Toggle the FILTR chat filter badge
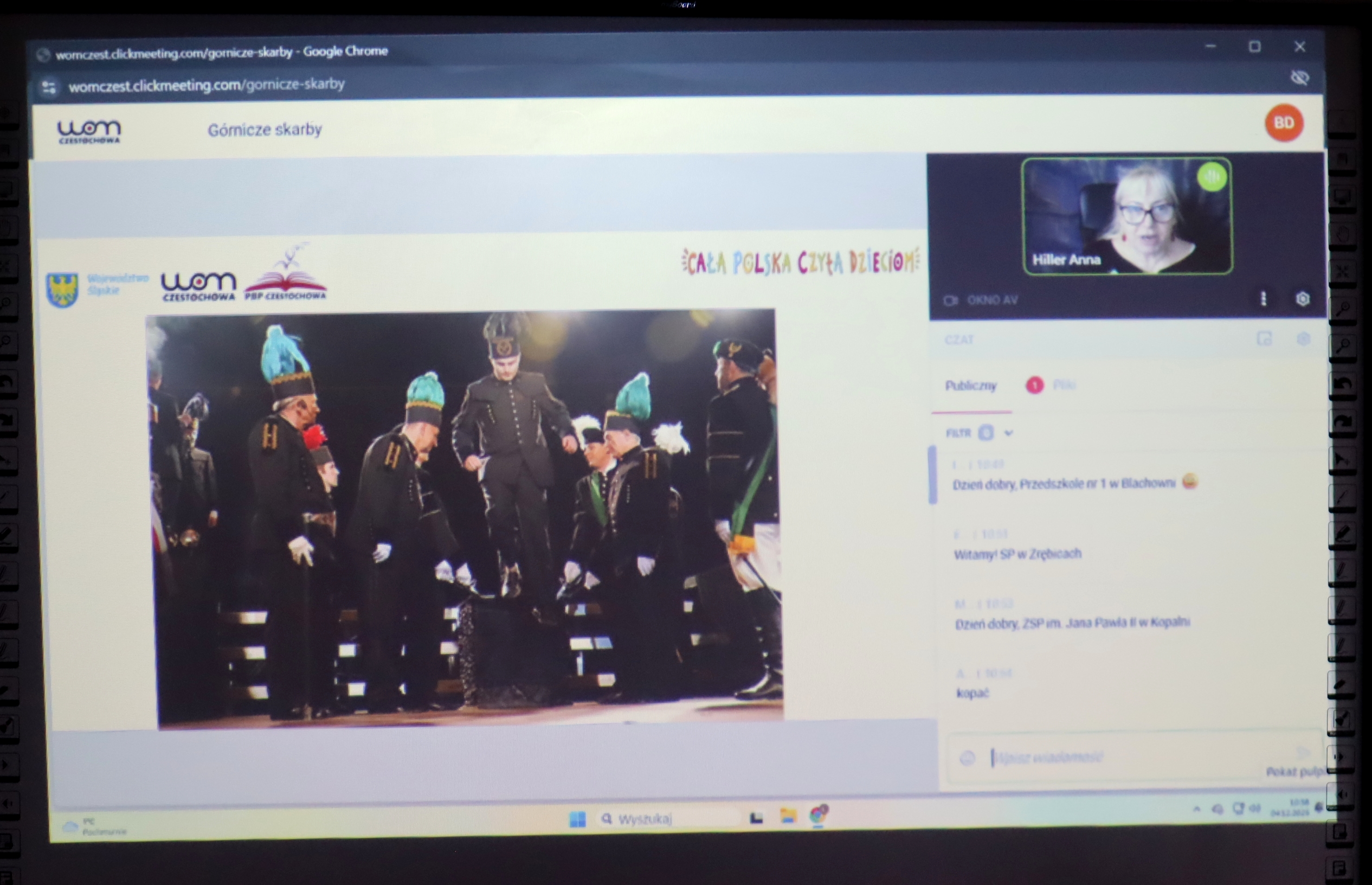The width and height of the screenshot is (1372, 885). click(x=985, y=433)
